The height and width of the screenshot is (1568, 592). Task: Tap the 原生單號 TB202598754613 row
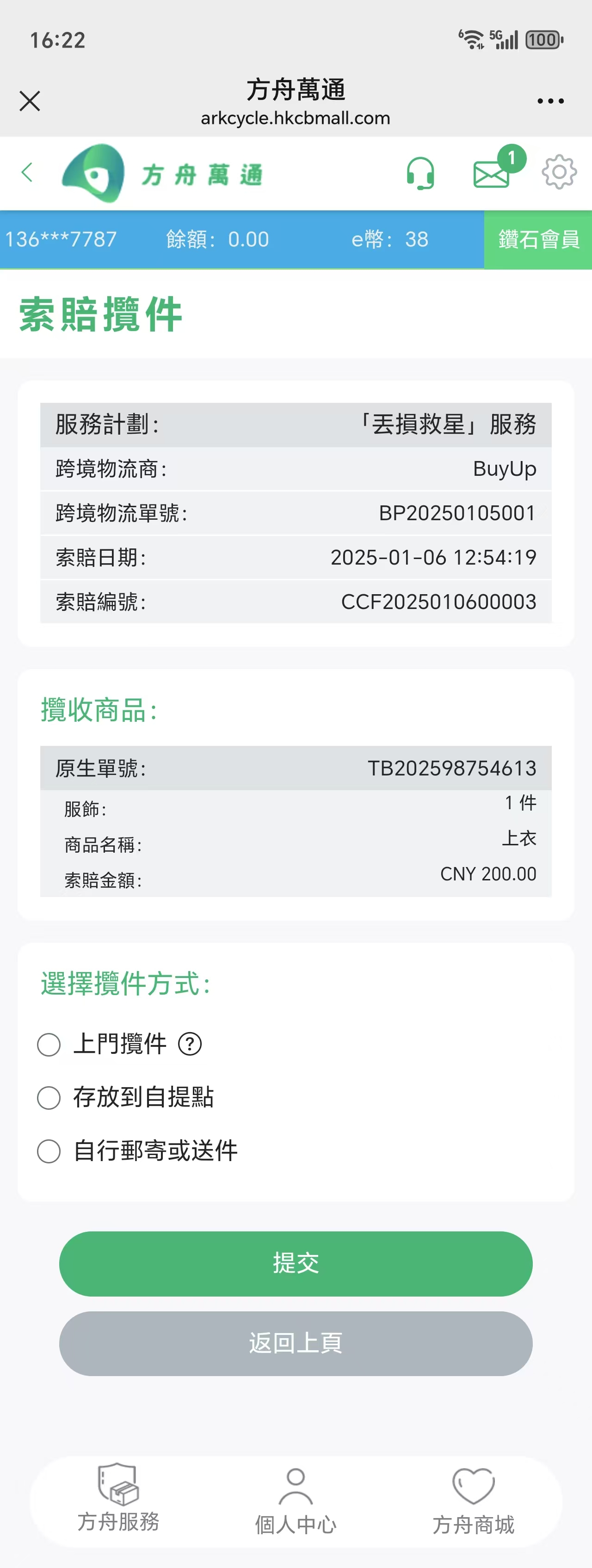pos(296,768)
